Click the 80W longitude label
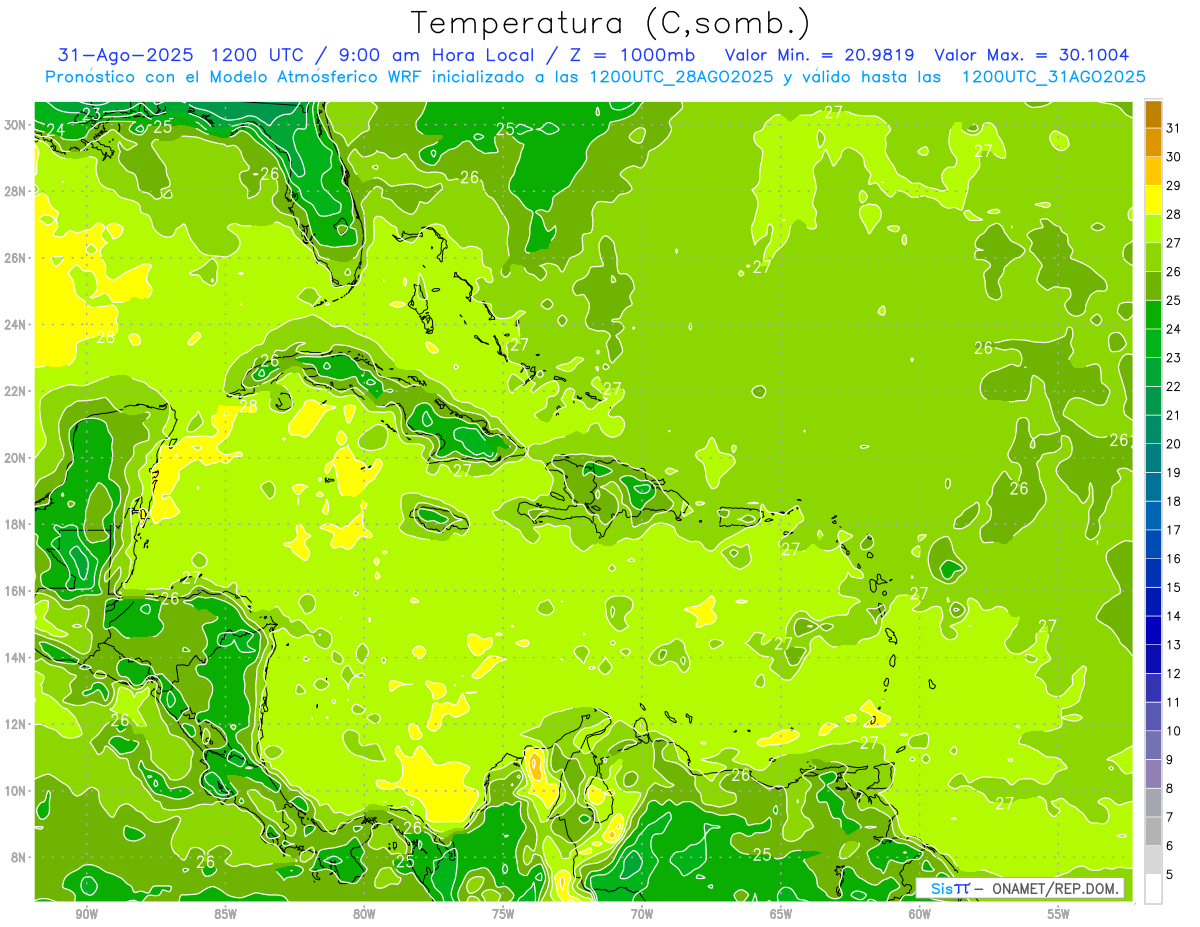This screenshot has height=927, width=1200. pyautogui.click(x=364, y=915)
